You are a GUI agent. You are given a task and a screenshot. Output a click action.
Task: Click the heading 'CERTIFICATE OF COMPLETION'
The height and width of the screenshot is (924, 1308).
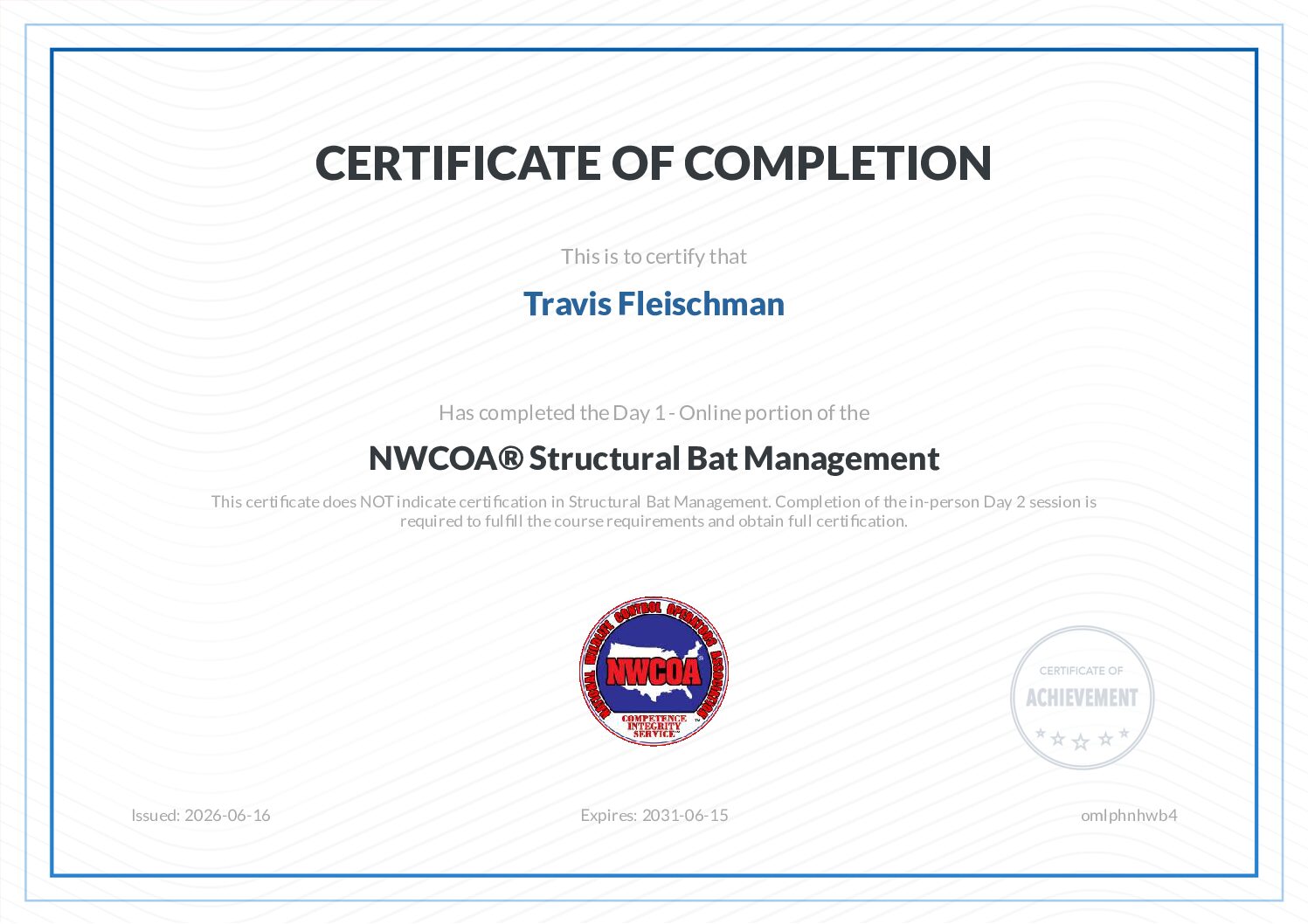[654, 163]
